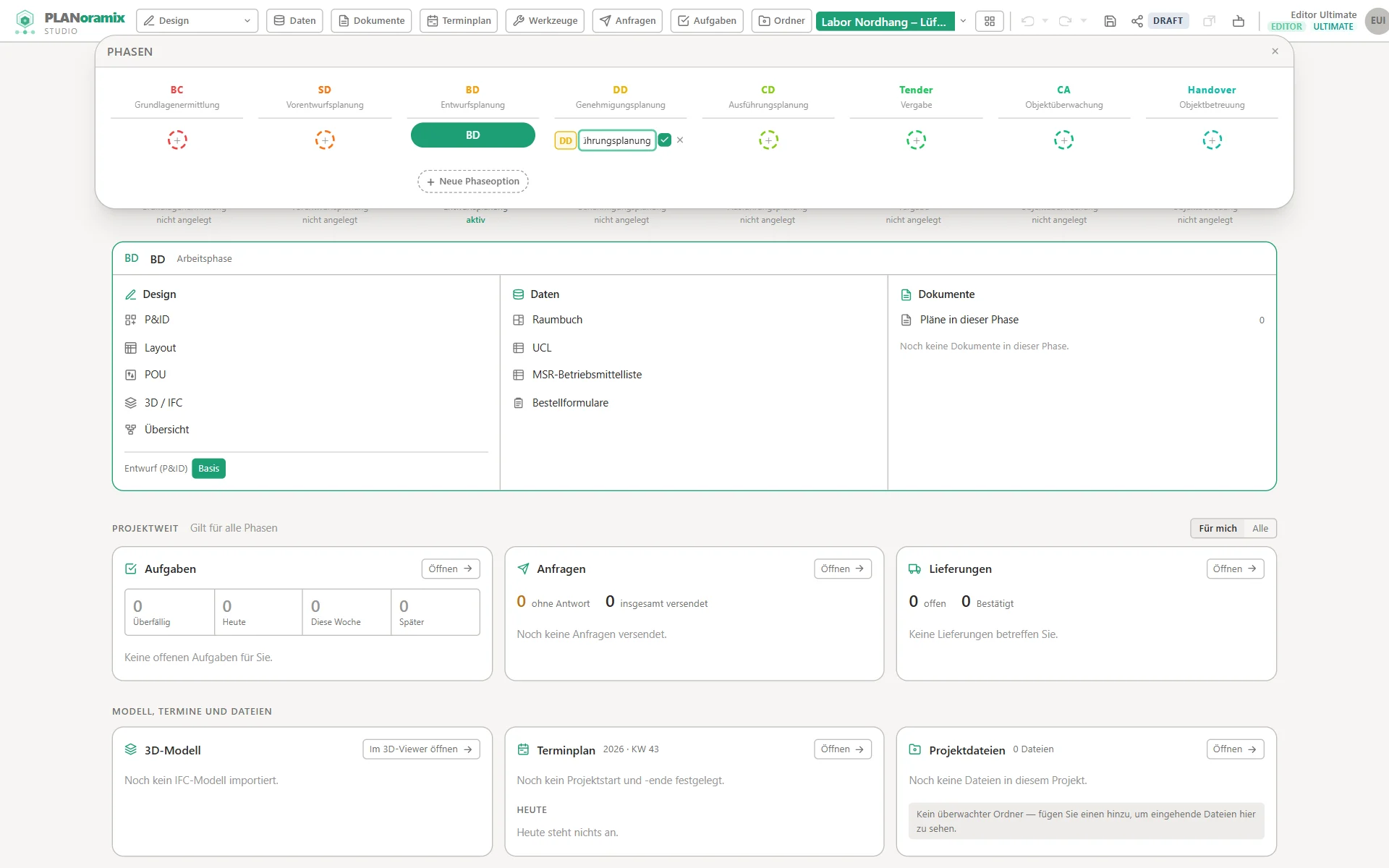Click the duplicate window icon near DRAFT
Viewport: 1389px width, 868px height.
[x=1209, y=21]
